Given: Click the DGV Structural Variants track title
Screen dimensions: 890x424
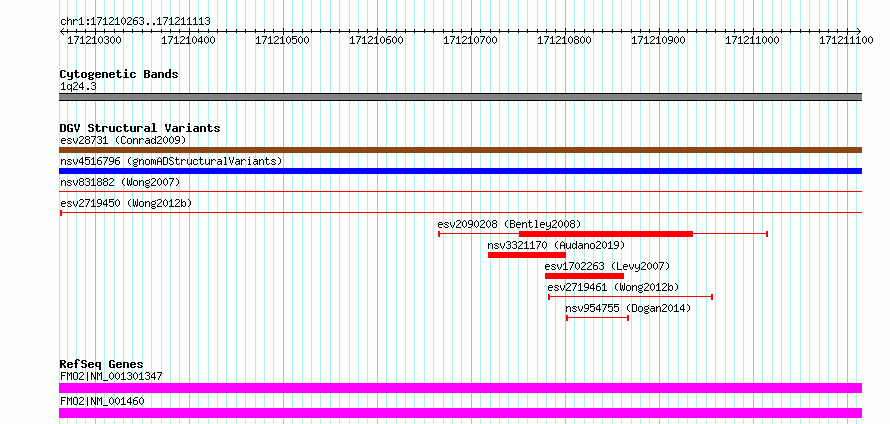Looking at the screenshot, I should [x=140, y=128].
